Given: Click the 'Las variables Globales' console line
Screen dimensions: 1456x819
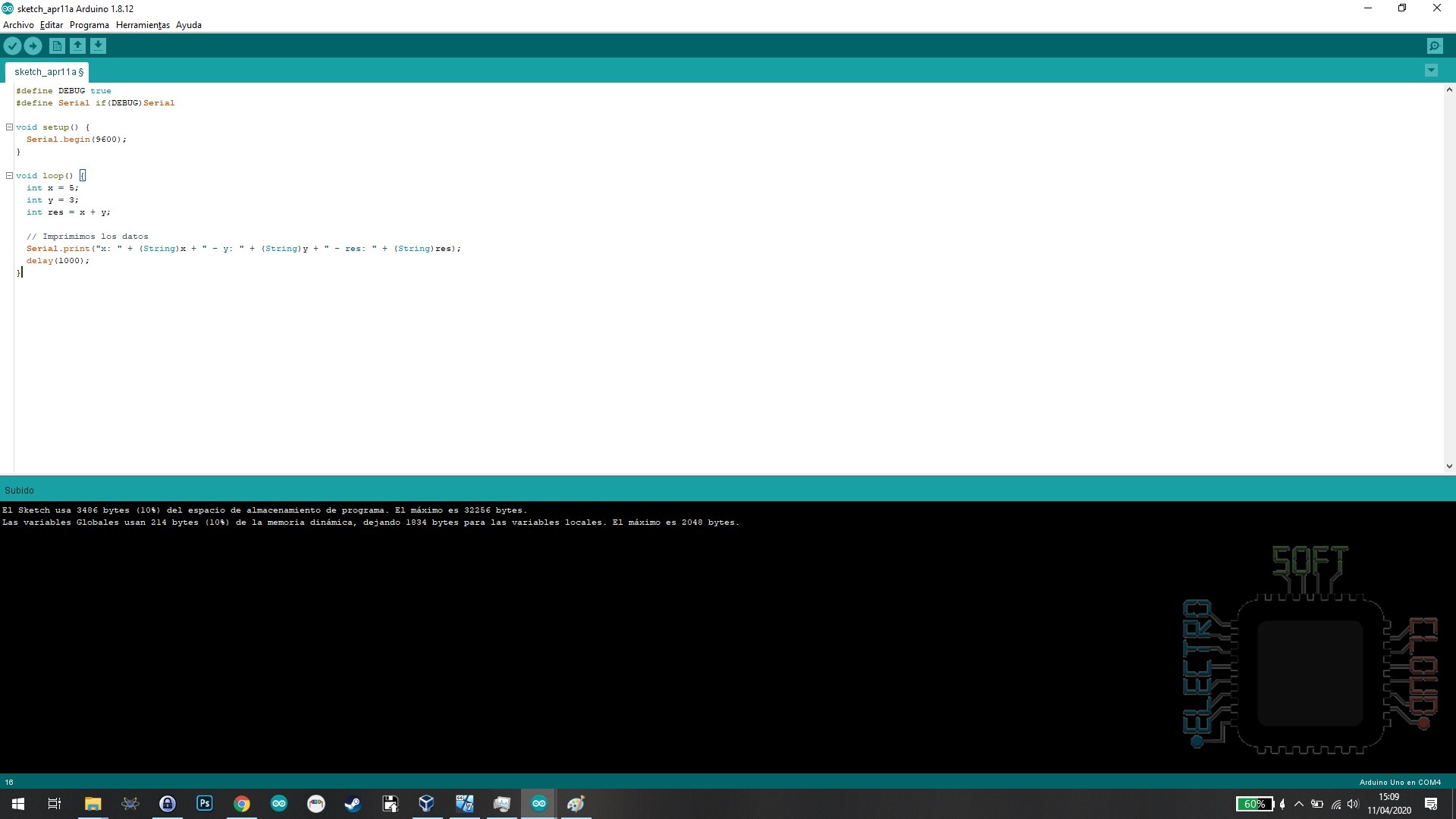Looking at the screenshot, I should (370, 522).
